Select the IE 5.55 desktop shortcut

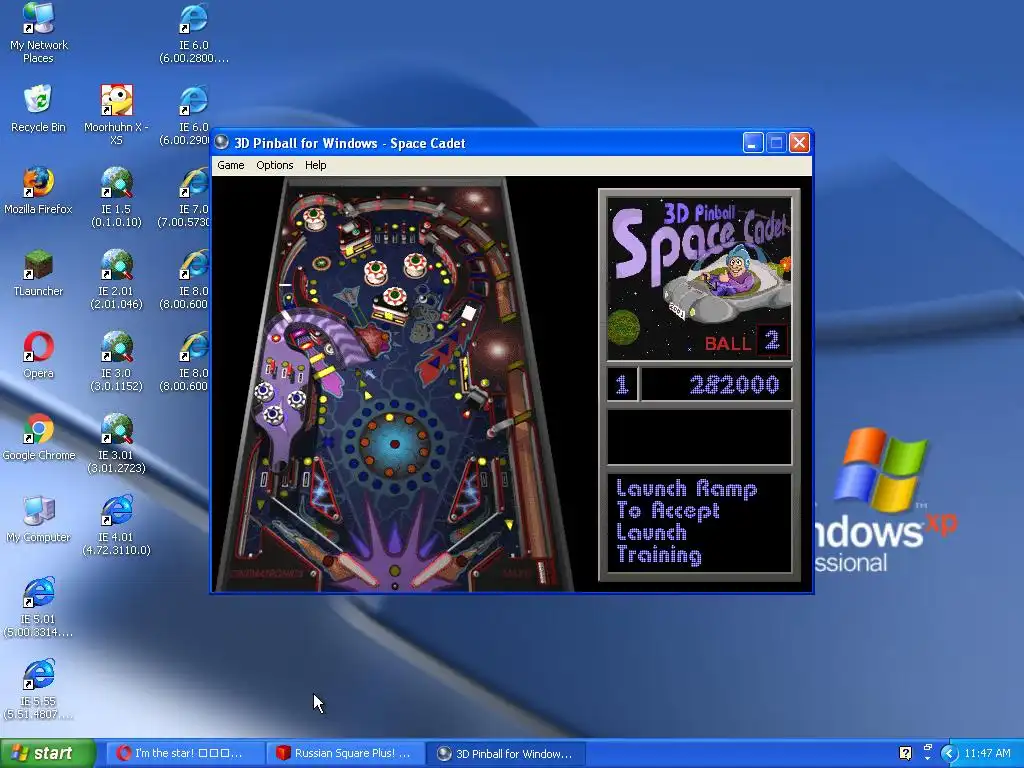click(39, 690)
